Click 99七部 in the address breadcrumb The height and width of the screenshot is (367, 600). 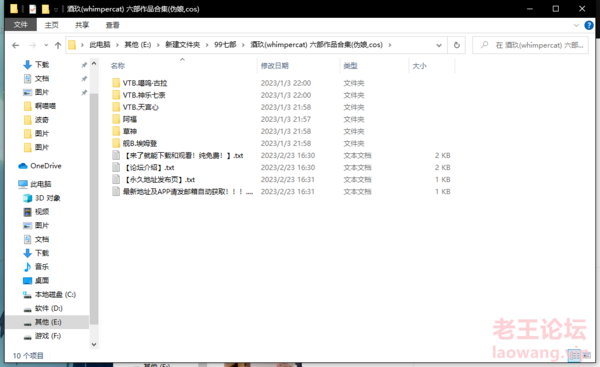coord(225,45)
